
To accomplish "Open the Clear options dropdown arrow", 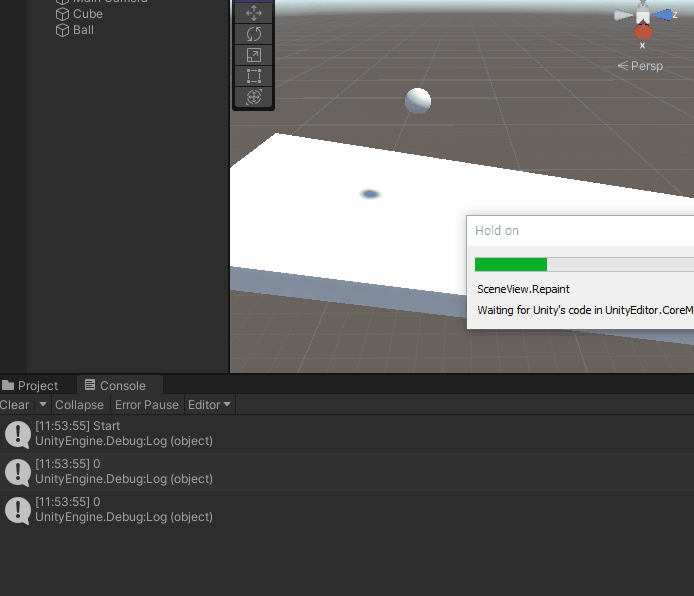I will (x=43, y=404).
